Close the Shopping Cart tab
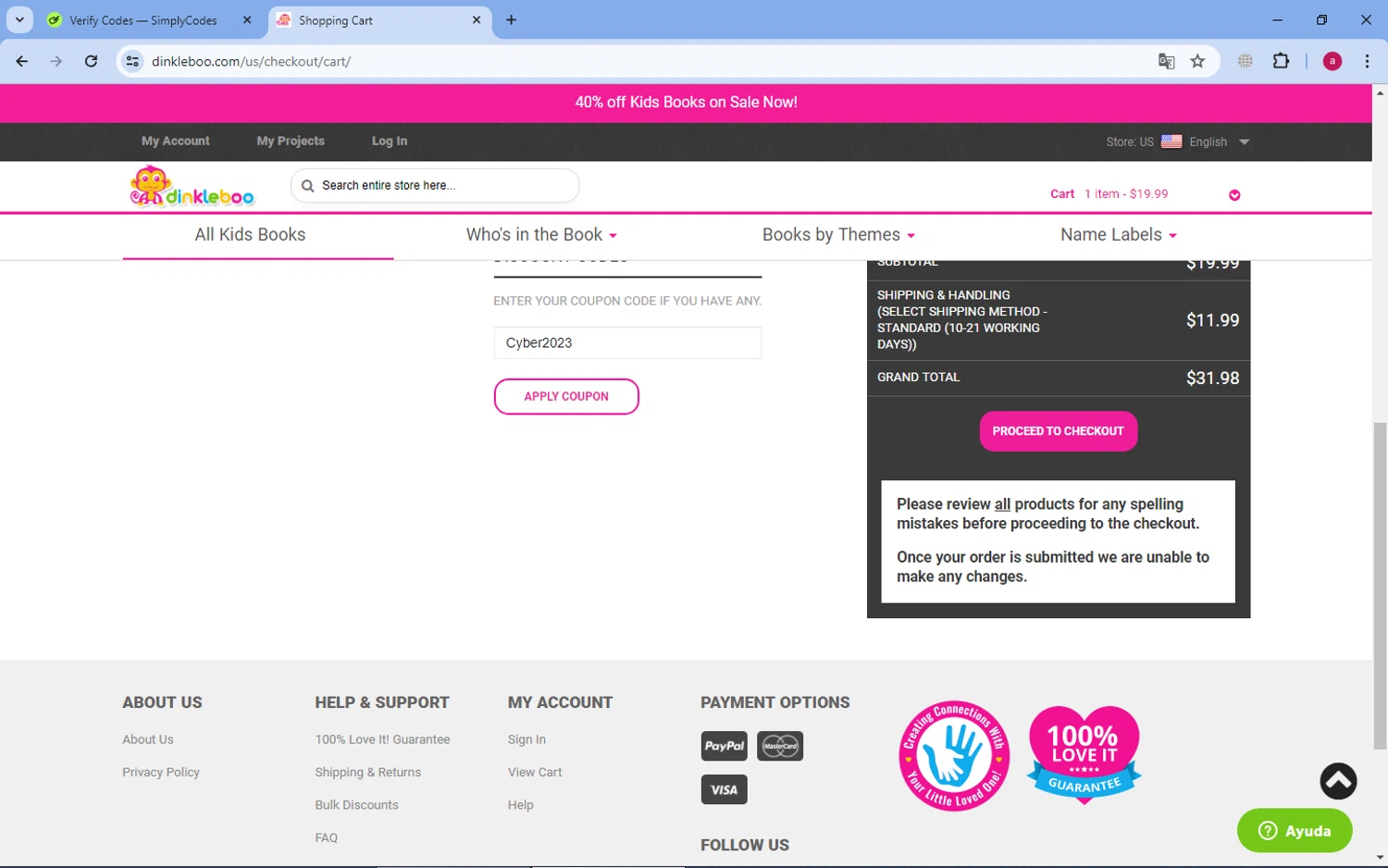This screenshot has width=1388, height=868. (477, 19)
